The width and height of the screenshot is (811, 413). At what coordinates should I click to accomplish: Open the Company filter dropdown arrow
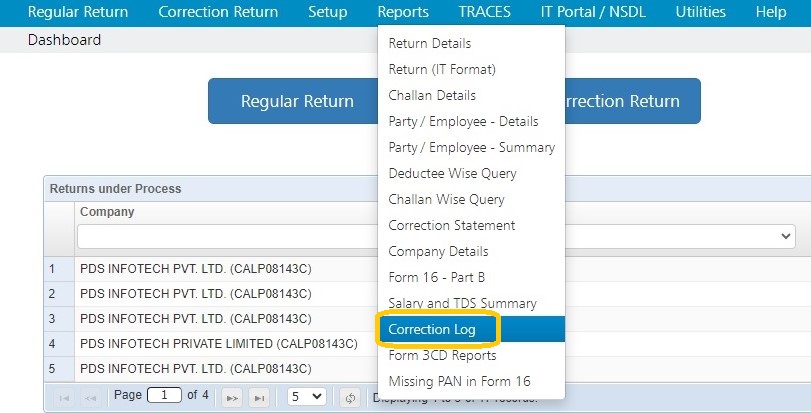click(x=786, y=236)
